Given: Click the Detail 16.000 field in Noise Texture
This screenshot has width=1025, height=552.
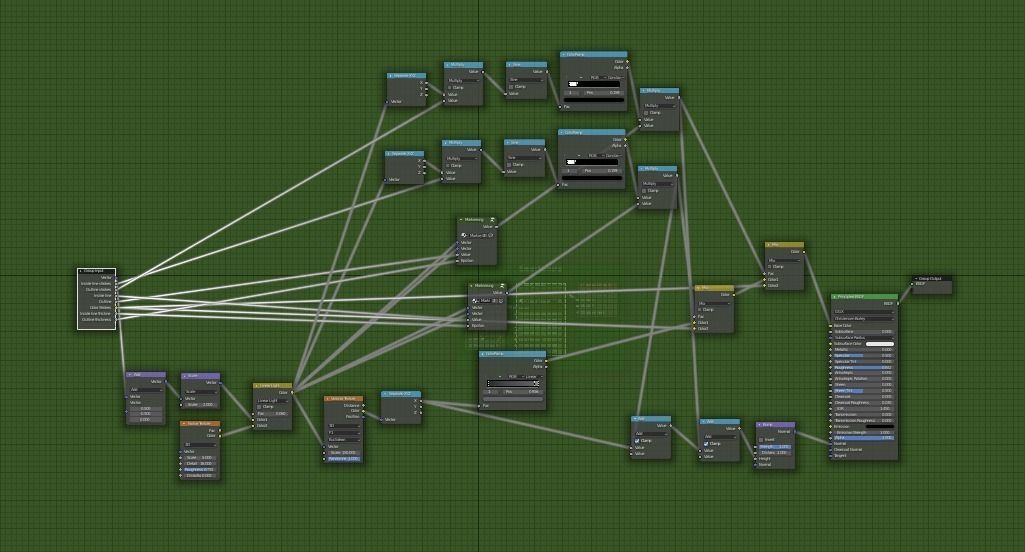Looking at the screenshot, I should click(200, 464).
